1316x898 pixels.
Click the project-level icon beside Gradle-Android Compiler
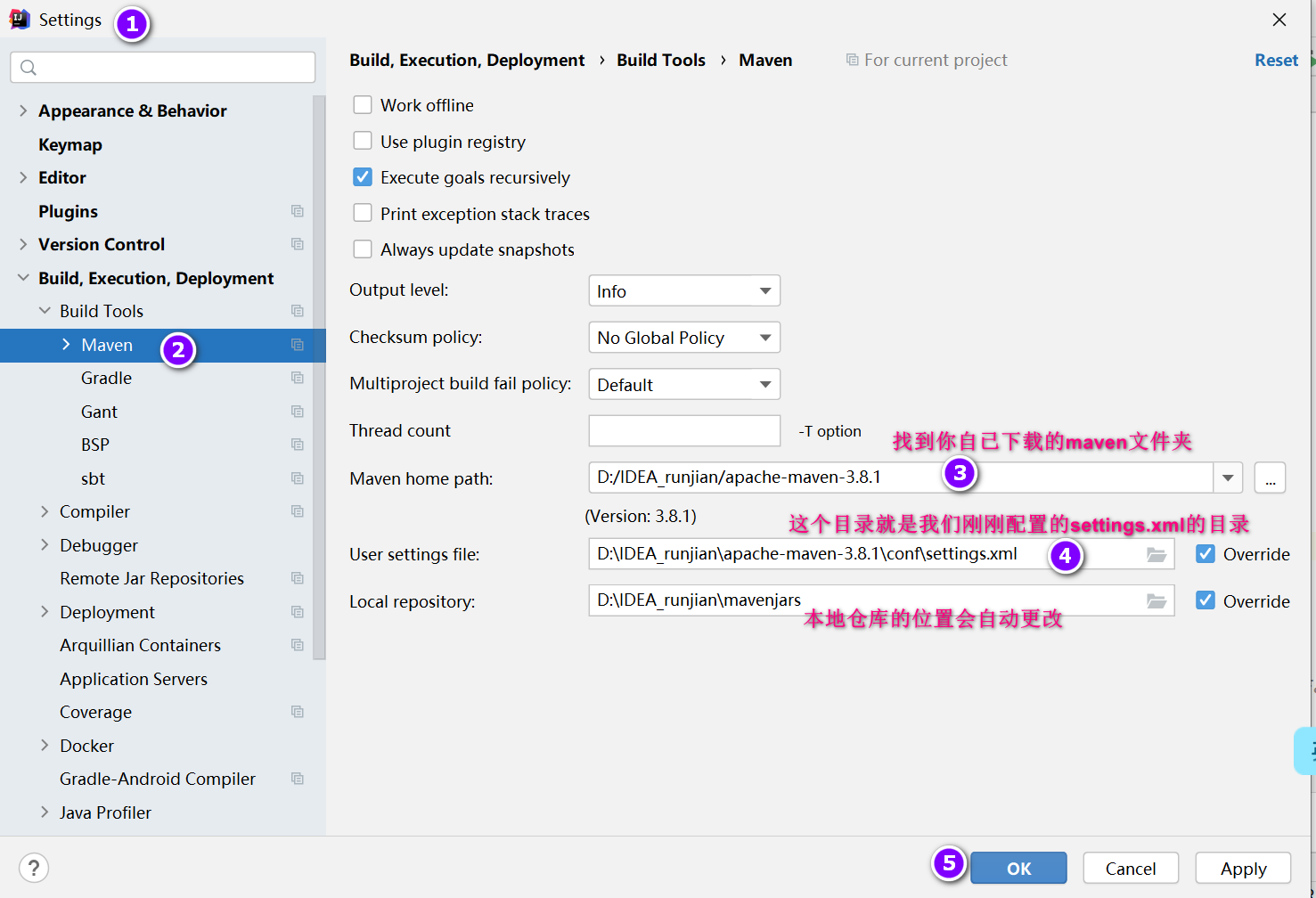298,779
